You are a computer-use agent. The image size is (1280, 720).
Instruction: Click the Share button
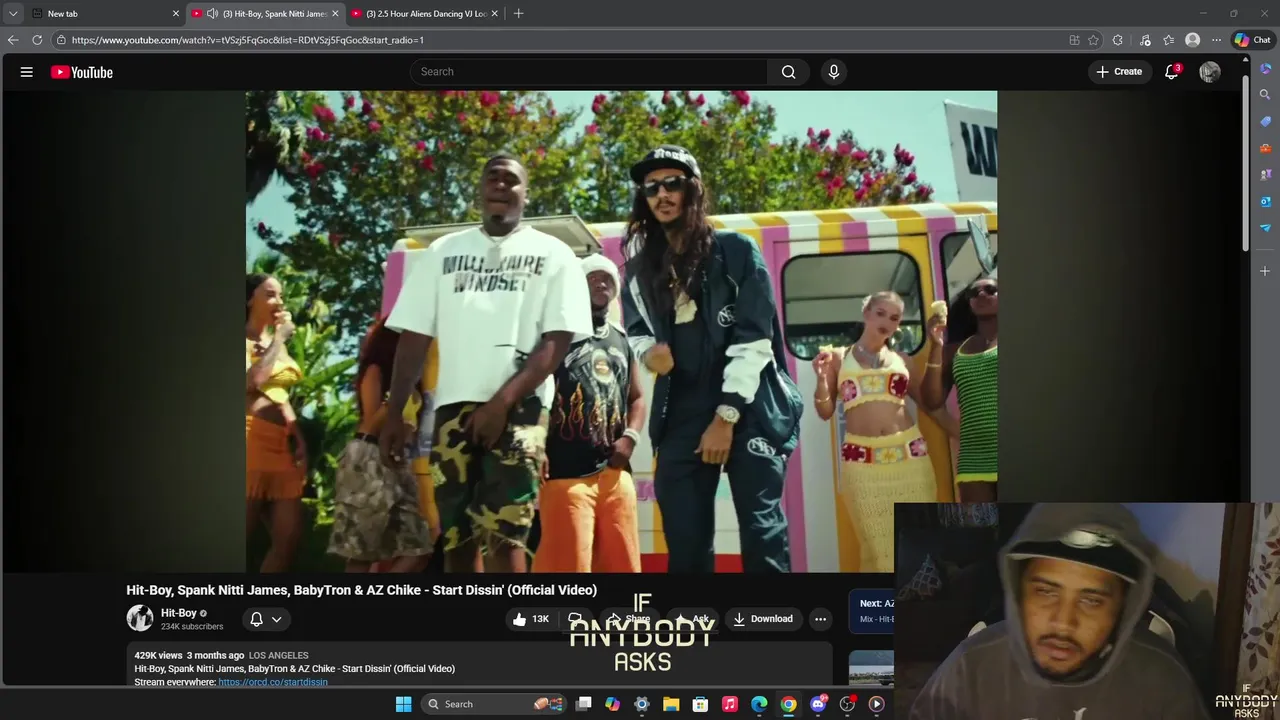click(x=629, y=619)
